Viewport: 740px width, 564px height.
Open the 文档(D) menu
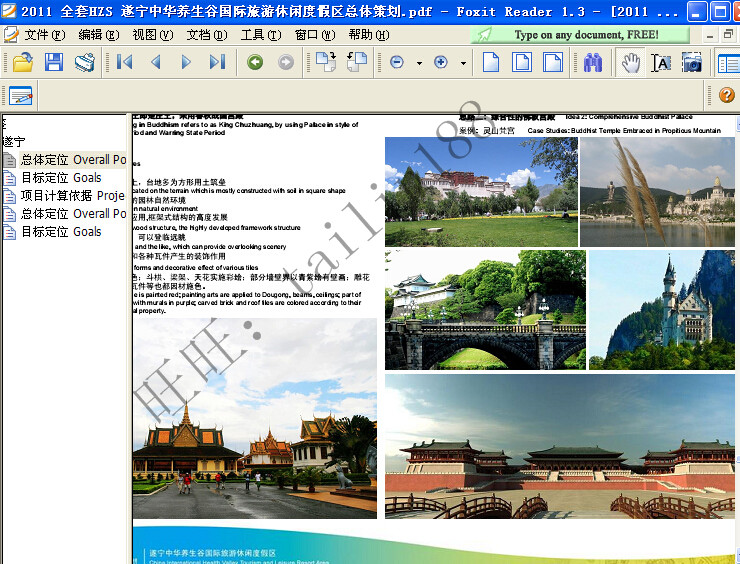click(207, 34)
